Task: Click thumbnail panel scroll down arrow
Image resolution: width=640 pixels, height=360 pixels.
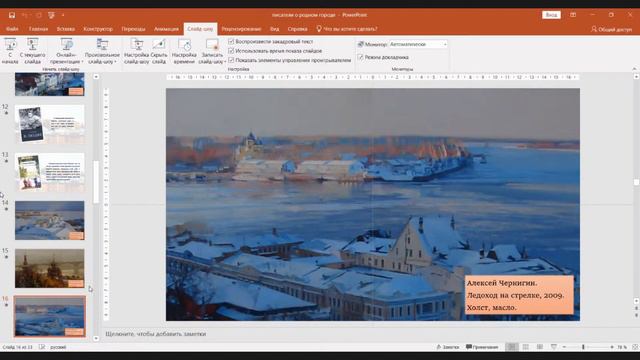Action: (x=96, y=338)
